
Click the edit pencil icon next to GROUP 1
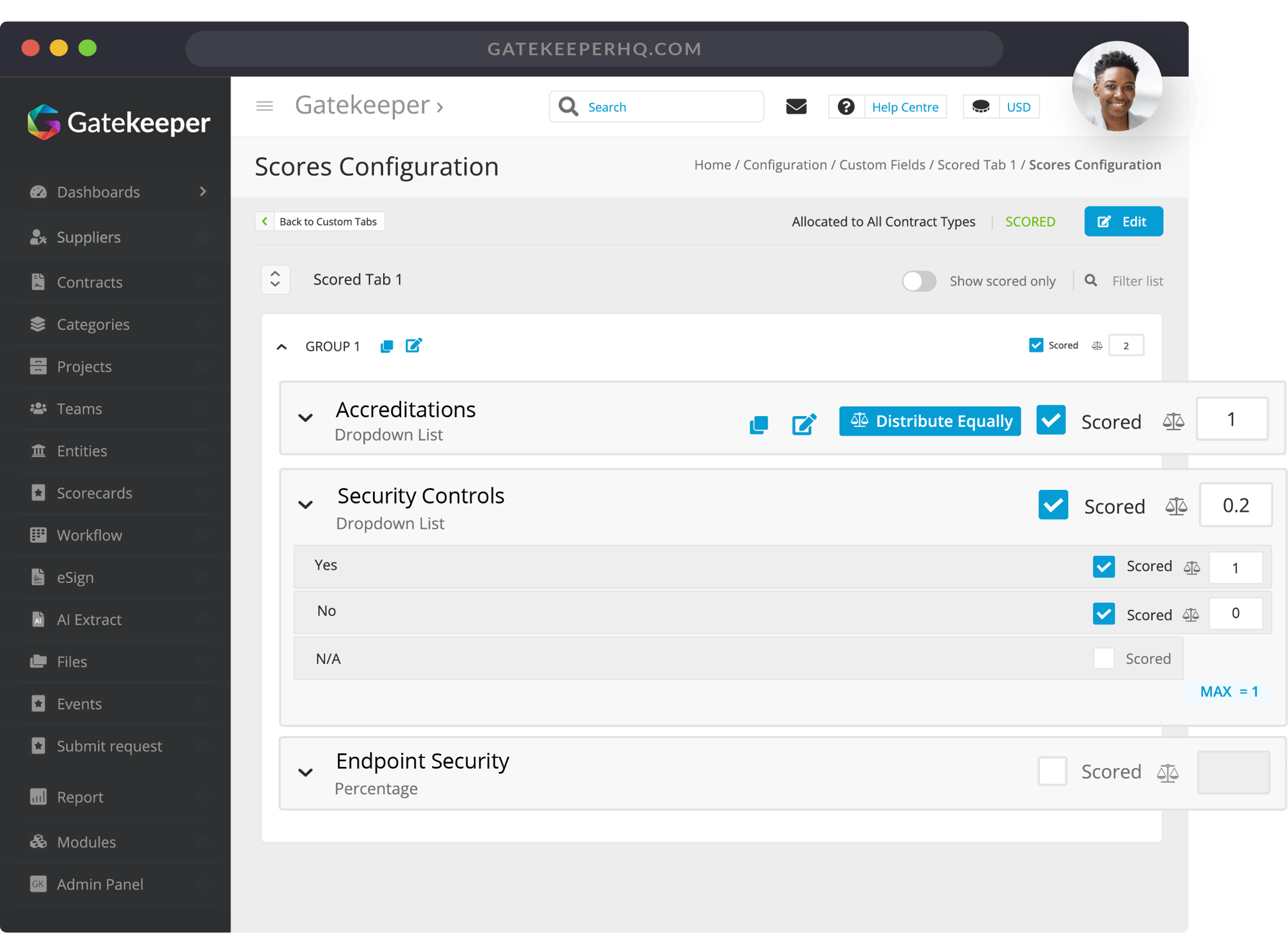click(414, 346)
